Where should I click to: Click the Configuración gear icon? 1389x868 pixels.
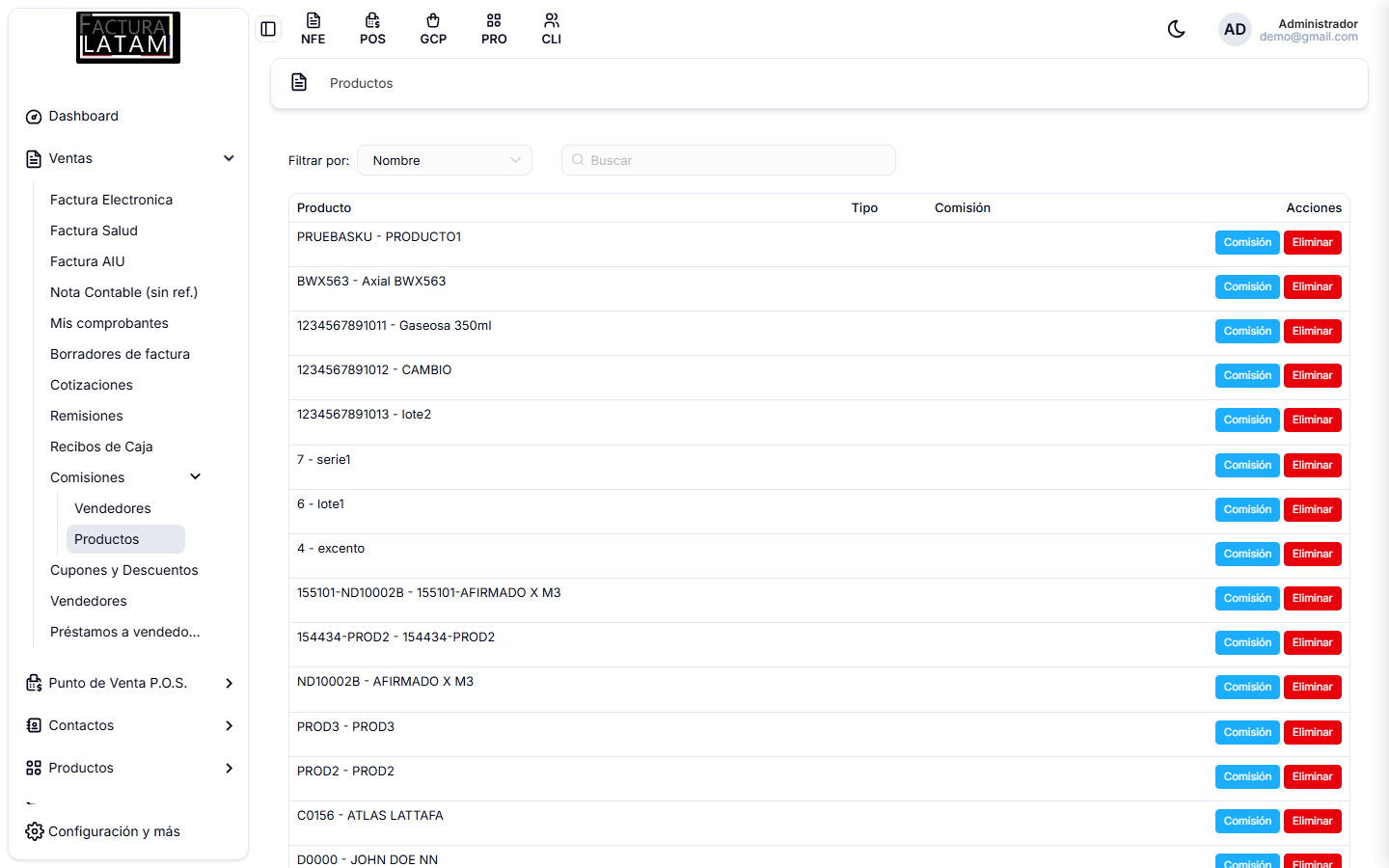coord(35,831)
